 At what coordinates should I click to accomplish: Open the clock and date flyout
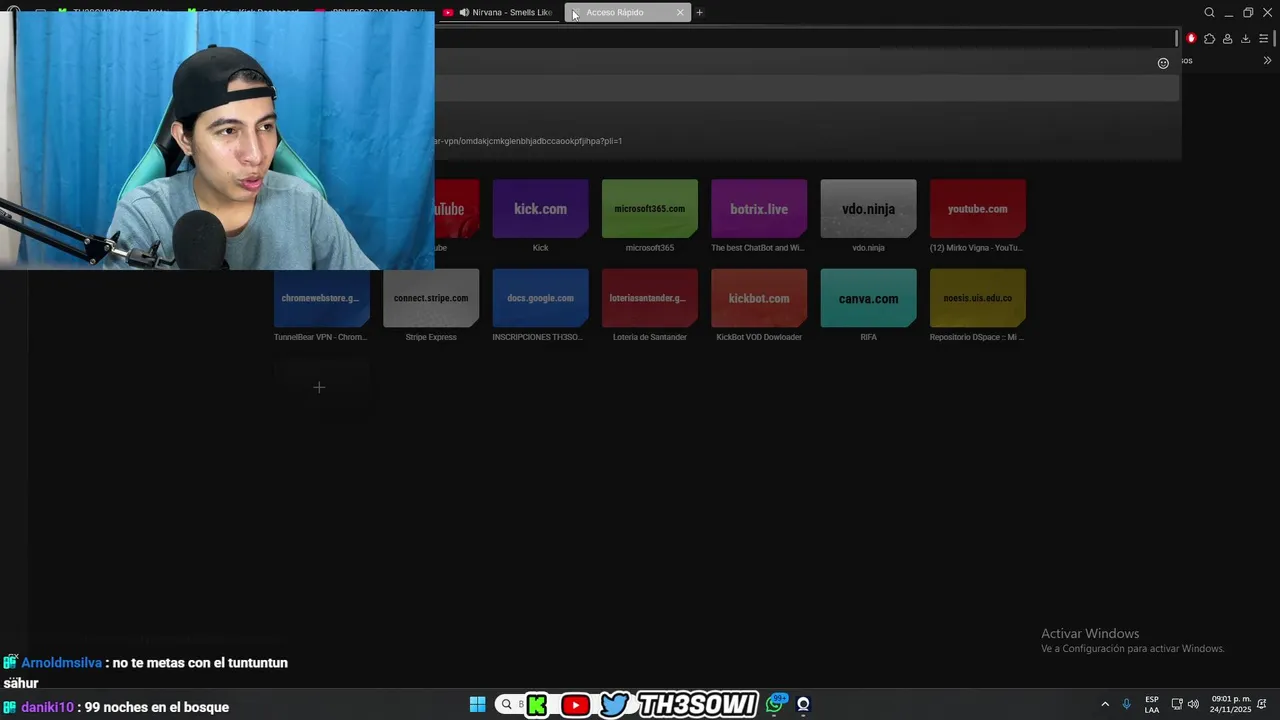click(x=1230, y=704)
